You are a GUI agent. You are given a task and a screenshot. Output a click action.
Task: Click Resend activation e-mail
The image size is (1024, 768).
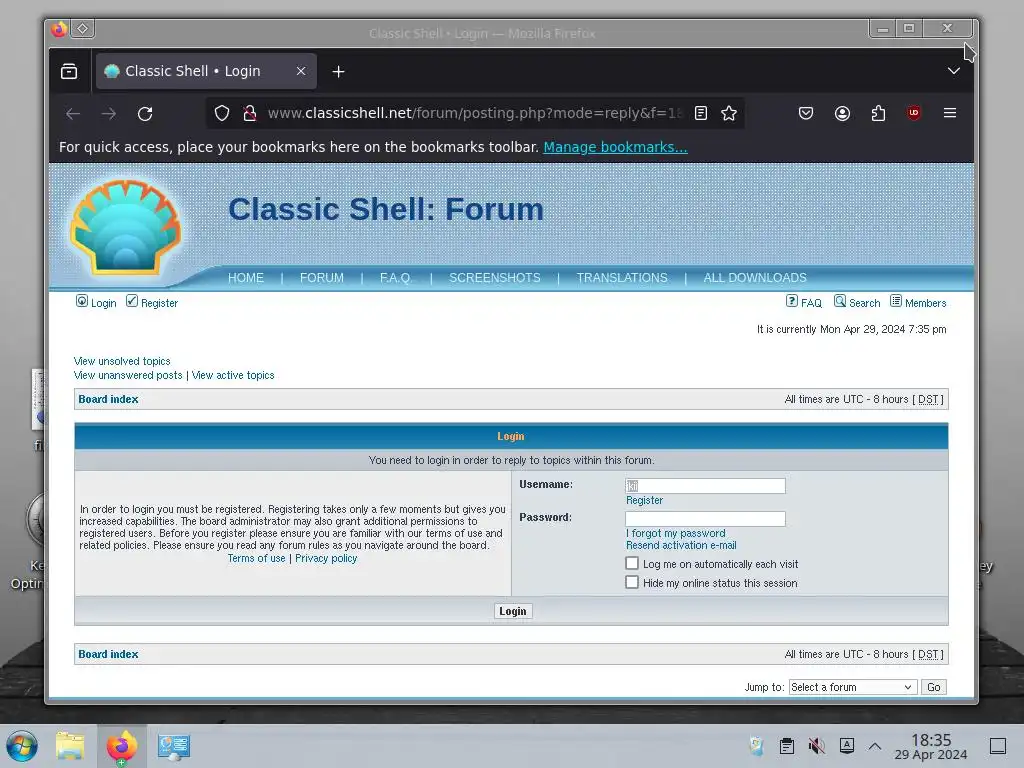681,545
